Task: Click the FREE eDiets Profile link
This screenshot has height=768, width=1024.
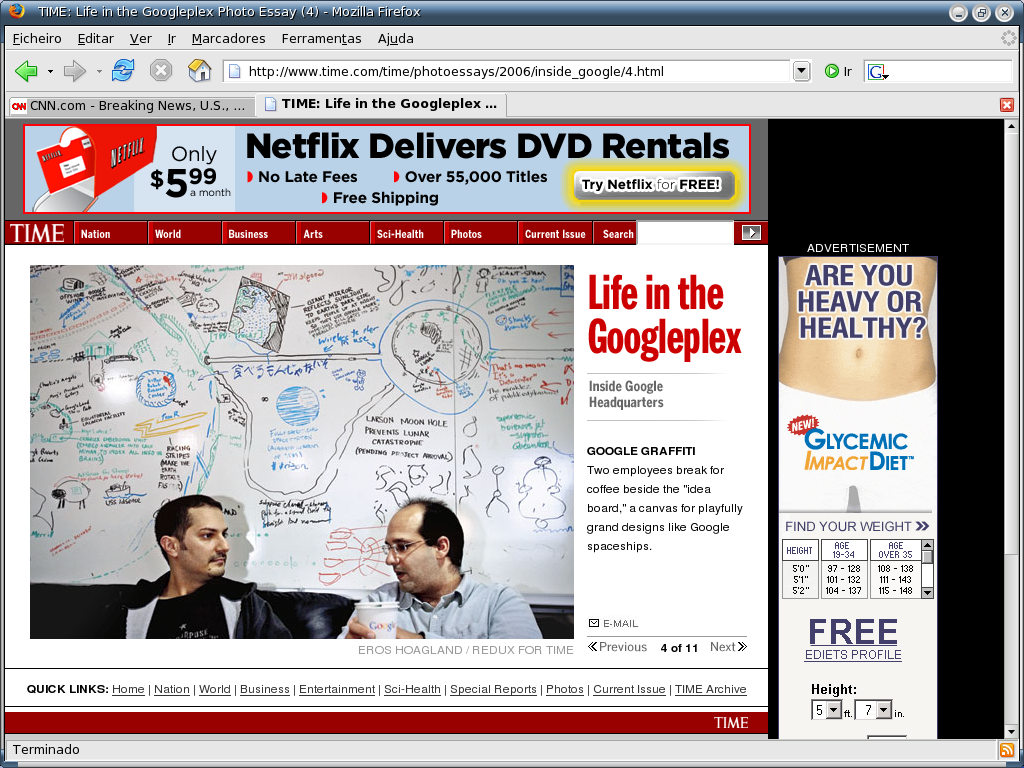Action: click(853, 640)
